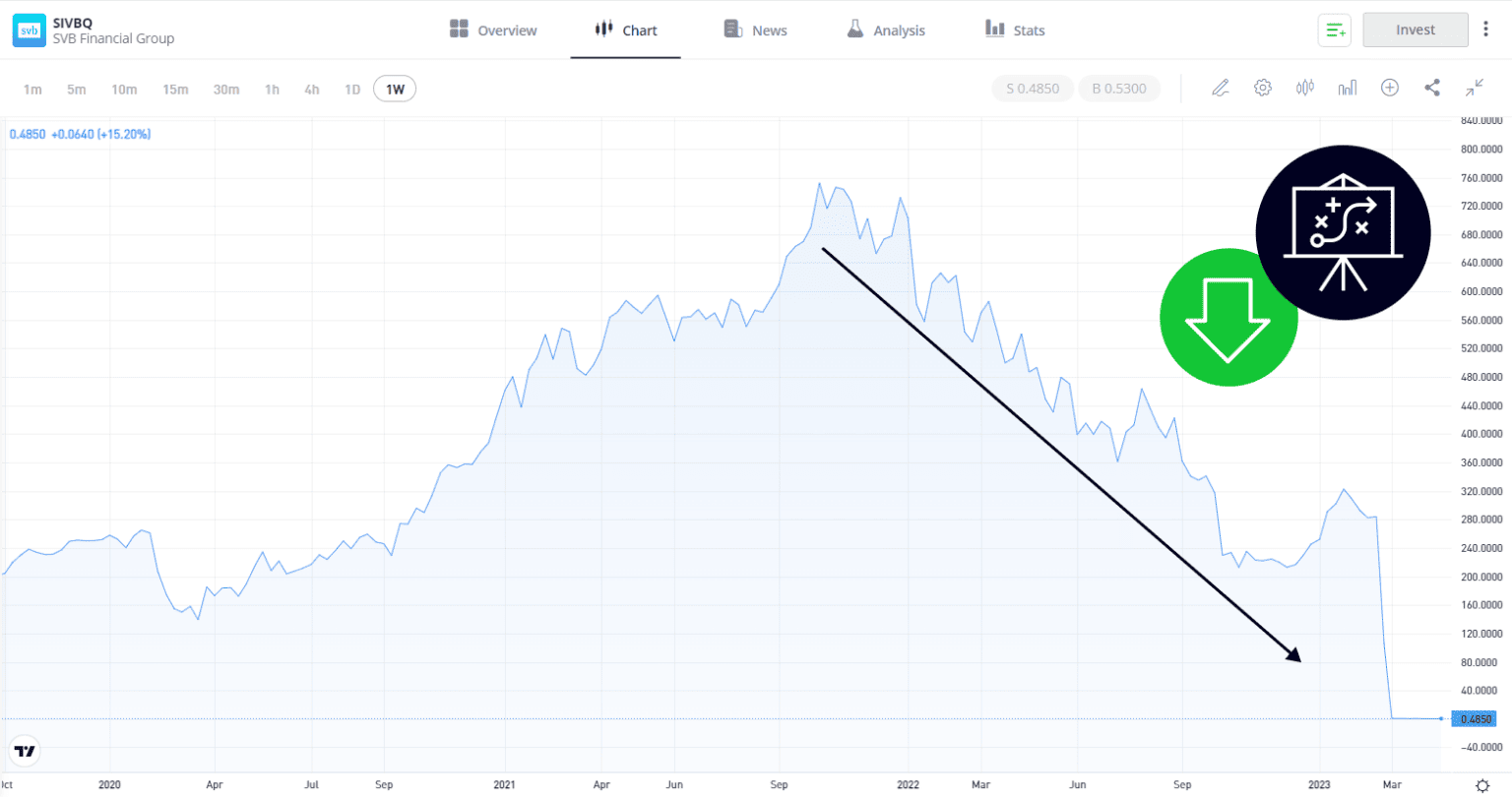Click the compare plus icon
This screenshot has height=797, width=1512.
point(1389,88)
